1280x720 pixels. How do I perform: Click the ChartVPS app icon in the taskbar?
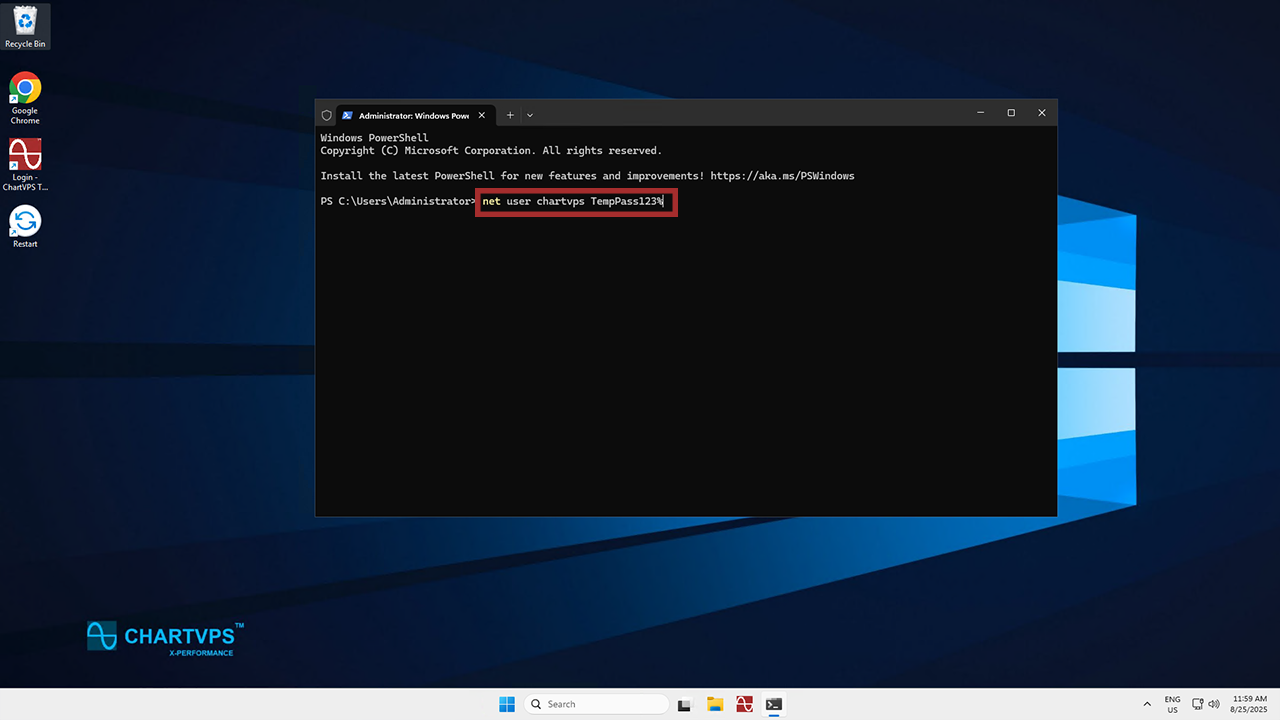[744, 704]
